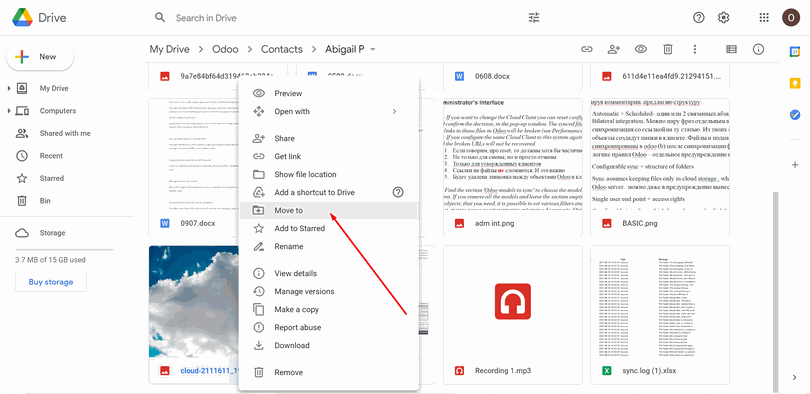Switch to list layout view
Viewport: 810px width, 394px height.
tap(731, 49)
